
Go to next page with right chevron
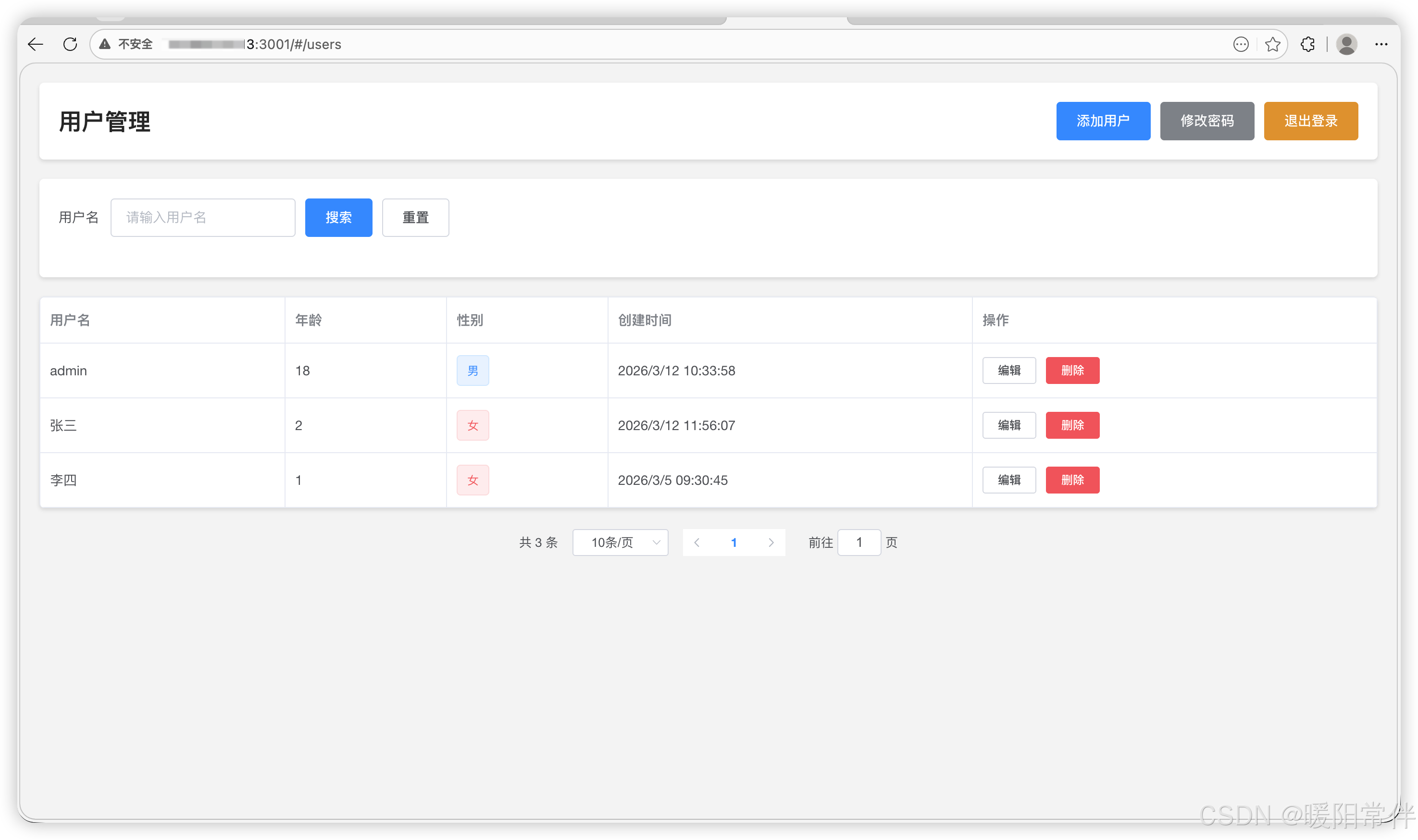coord(771,542)
